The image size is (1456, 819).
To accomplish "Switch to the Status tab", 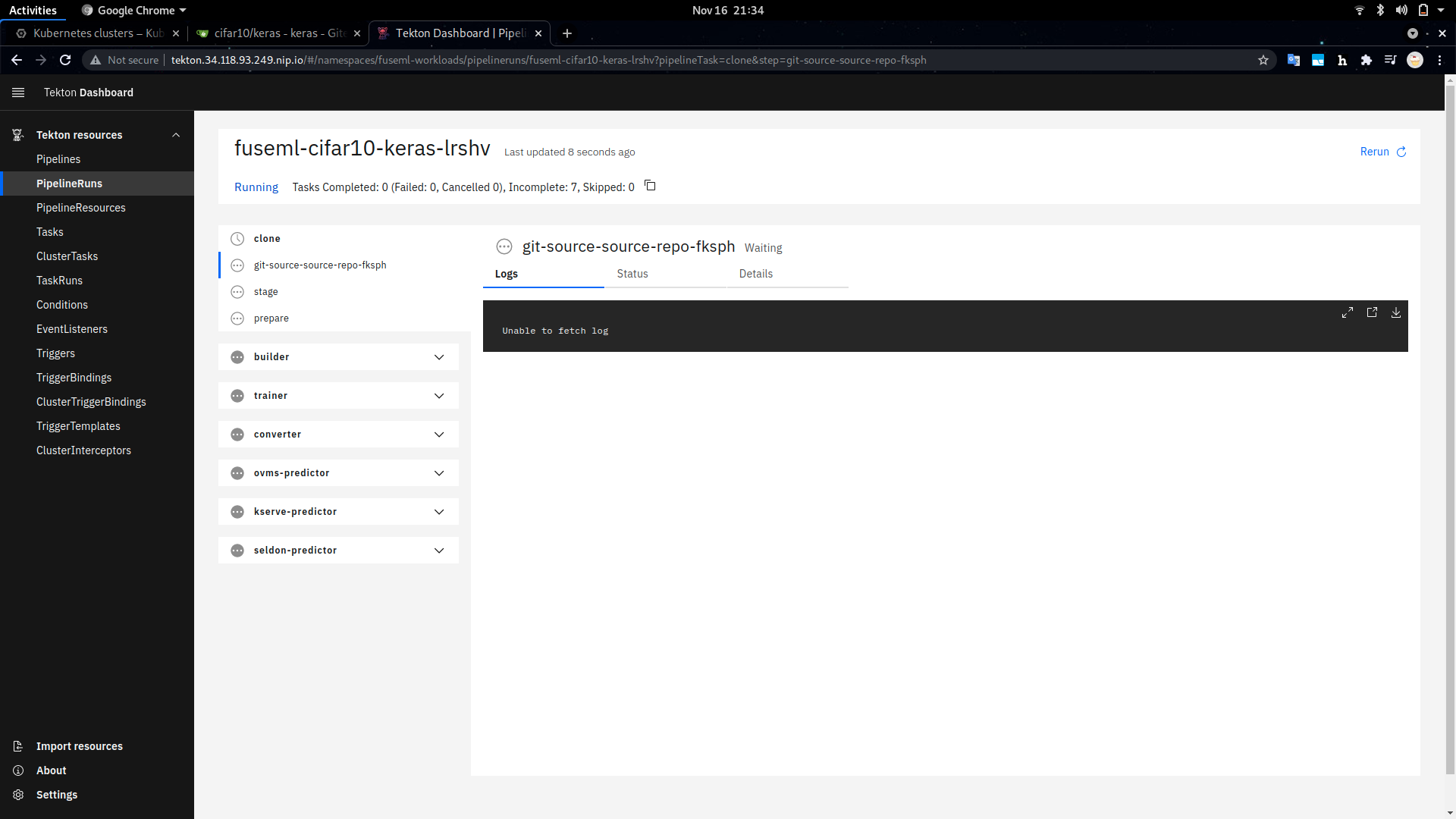I will click(632, 274).
